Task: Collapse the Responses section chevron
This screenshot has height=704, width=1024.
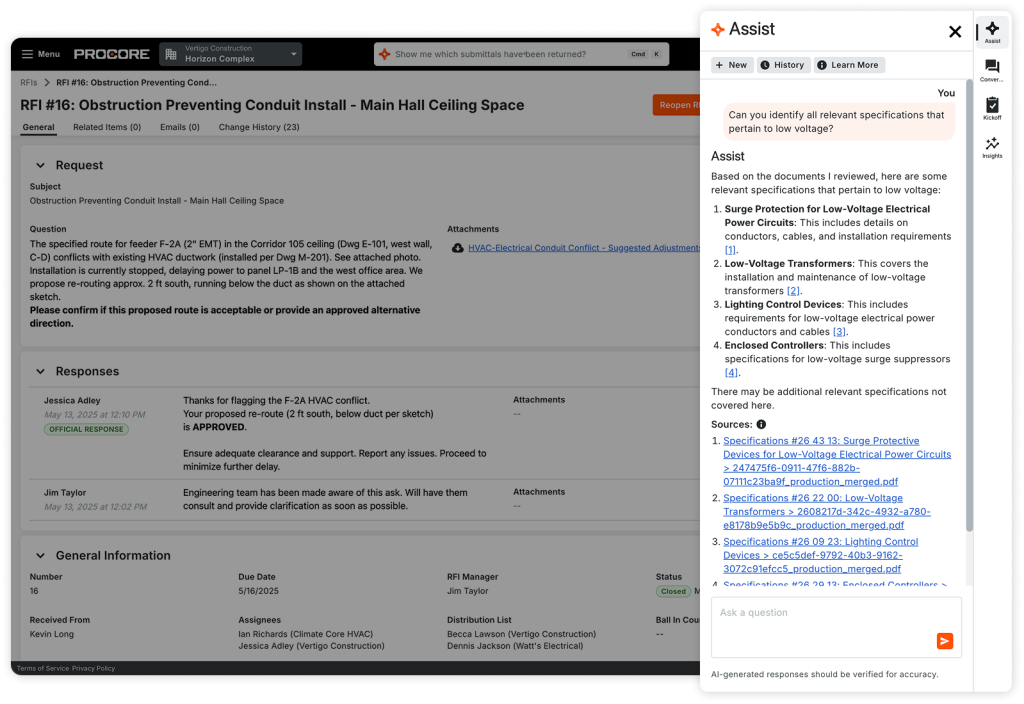Action: pyautogui.click(x=40, y=372)
